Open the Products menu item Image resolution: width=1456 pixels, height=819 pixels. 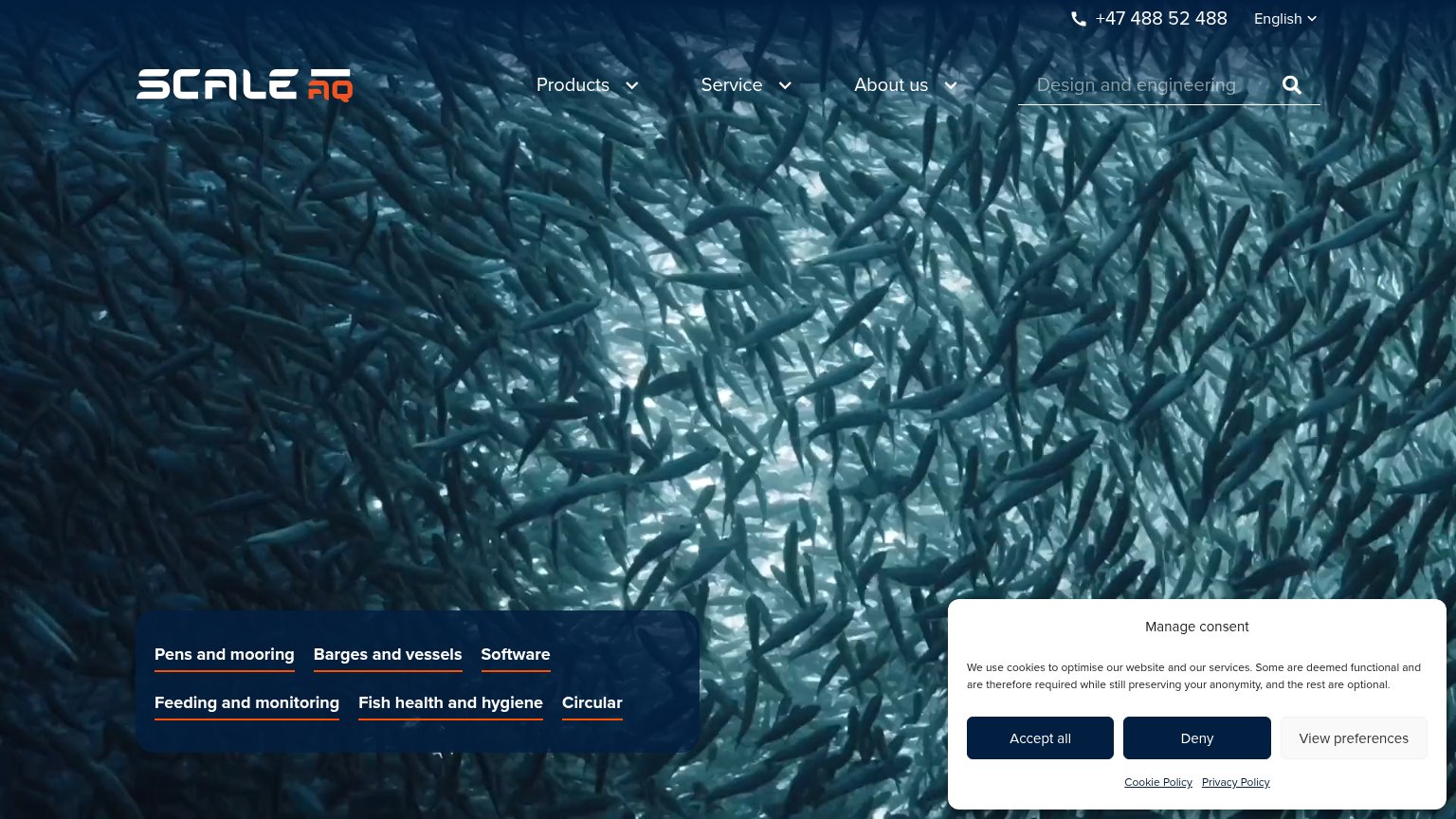pyautogui.click(x=573, y=85)
